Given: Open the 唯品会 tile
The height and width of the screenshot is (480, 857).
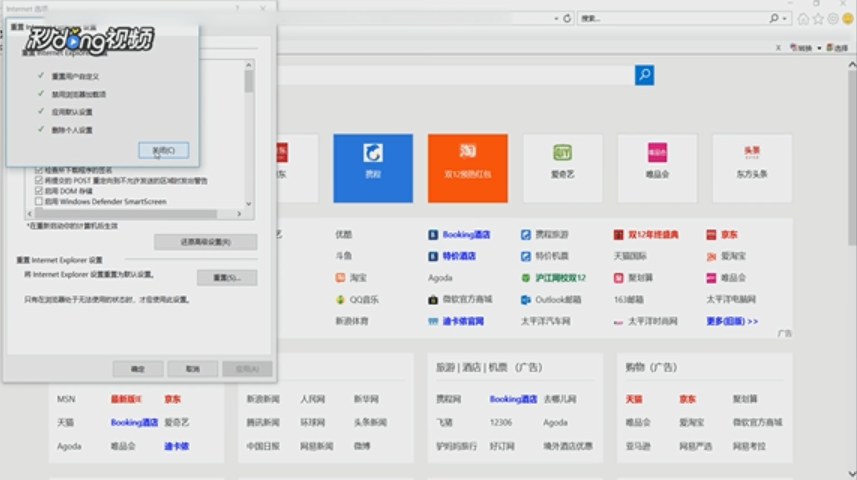Looking at the screenshot, I should tap(657, 168).
